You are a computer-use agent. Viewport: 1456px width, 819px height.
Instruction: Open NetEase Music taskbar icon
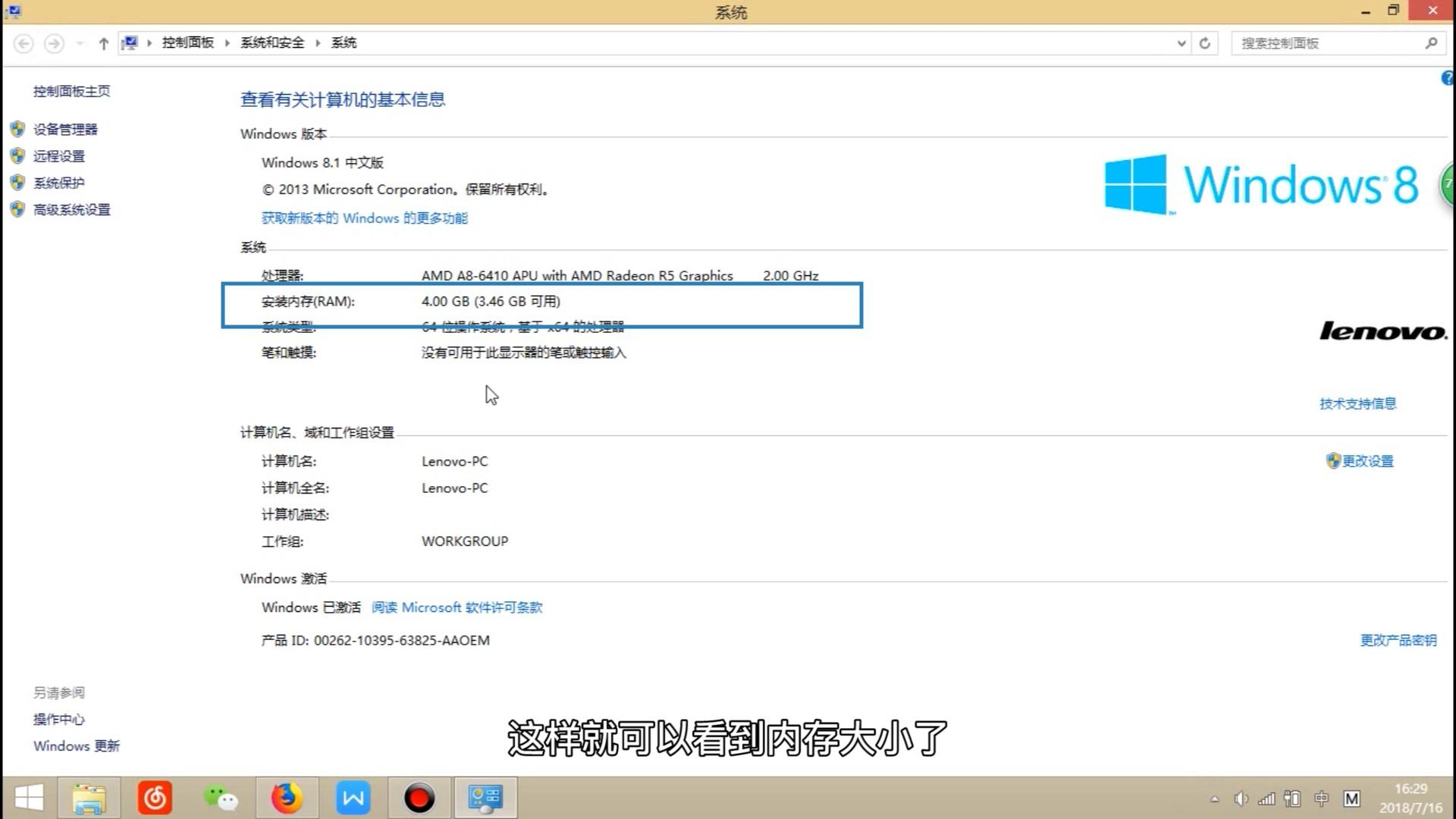pos(155,798)
